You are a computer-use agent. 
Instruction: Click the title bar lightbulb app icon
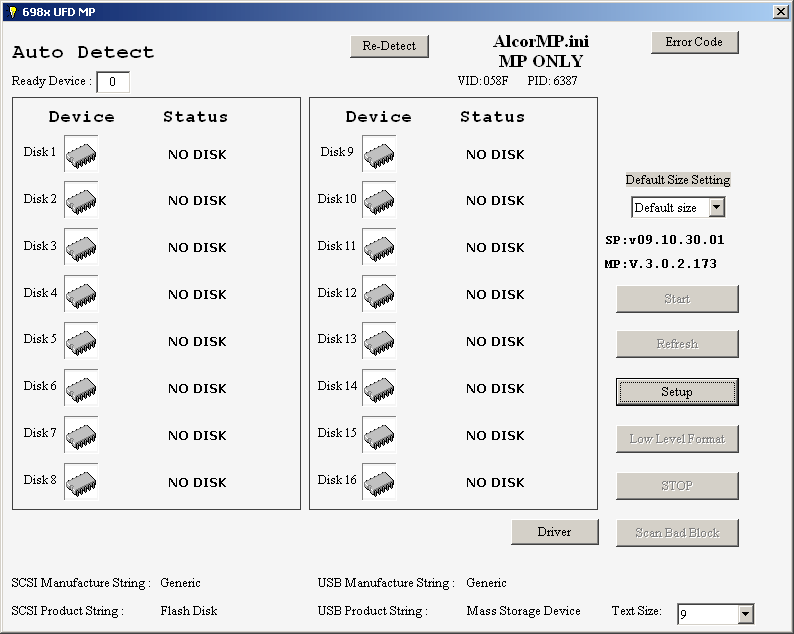click(12, 11)
